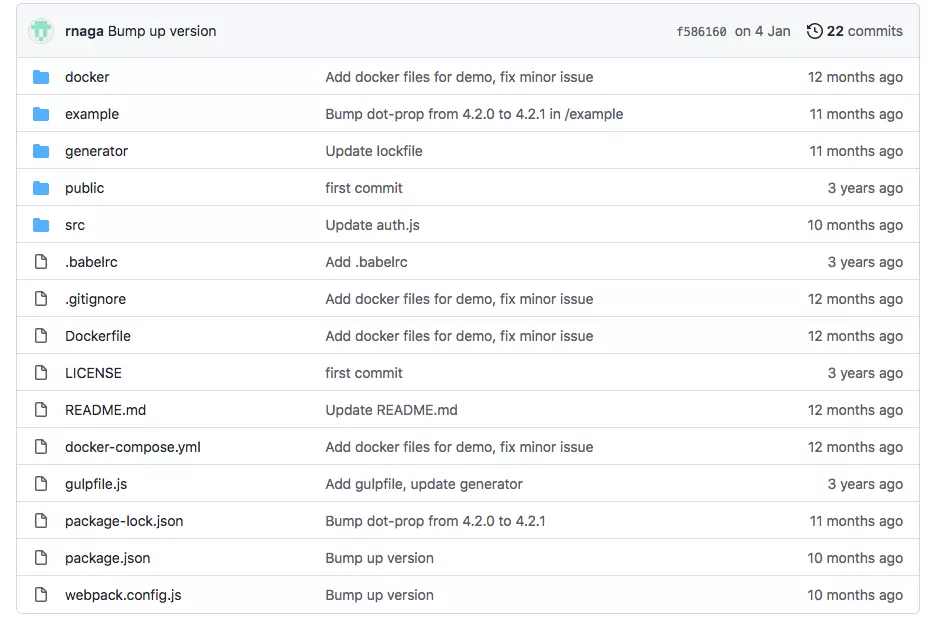Open the generator folder
This screenshot has height=629, width=930.
[97, 151]
